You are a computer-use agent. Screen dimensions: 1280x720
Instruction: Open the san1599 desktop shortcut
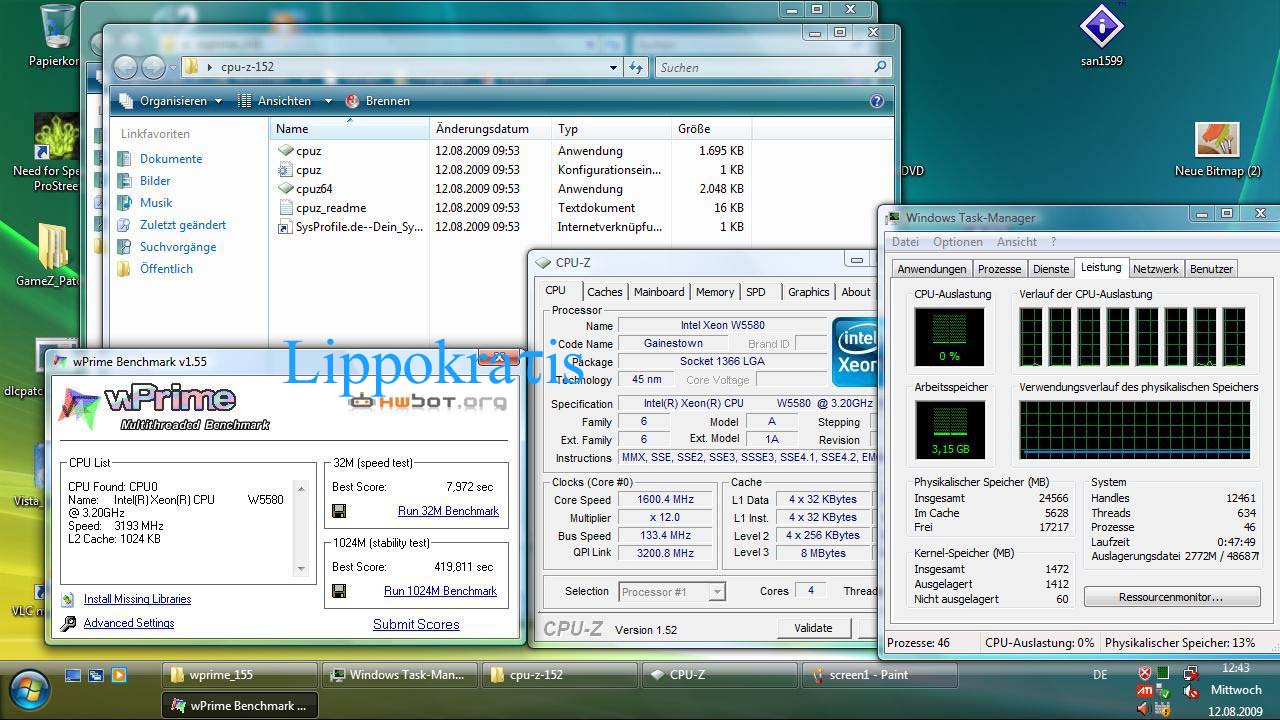[1101, 27]
